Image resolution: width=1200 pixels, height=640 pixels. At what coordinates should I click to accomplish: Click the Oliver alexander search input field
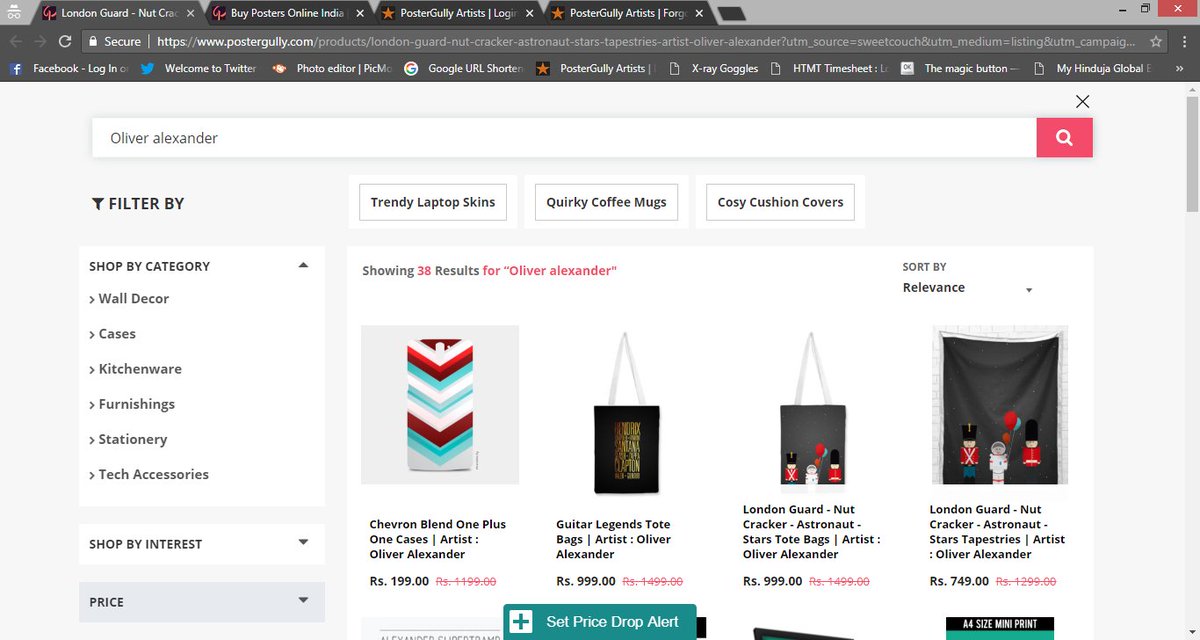pyautogui.click(x=564, y=138)
